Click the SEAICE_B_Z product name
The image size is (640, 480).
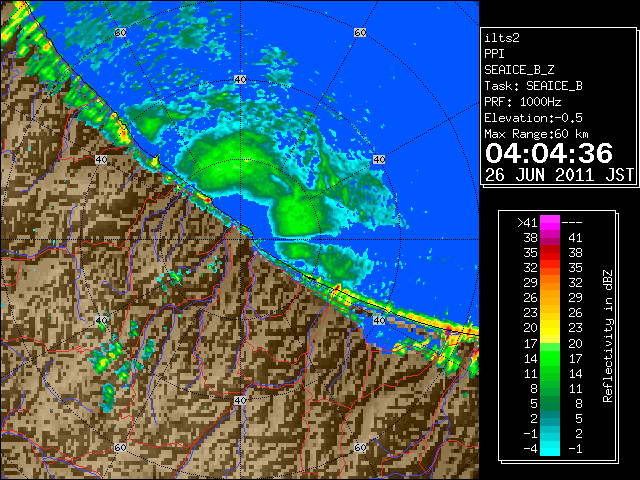pos(519,70)
